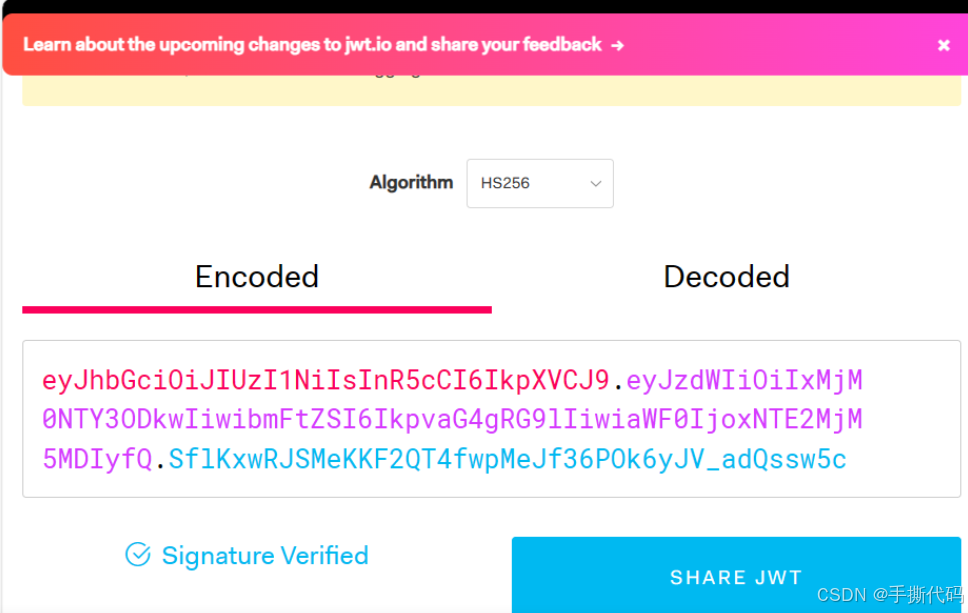Click the purple payload text starting 'eyJzdWIiOiIxMjM'
Image resolution: width=968 pixels, height=613 pixels.
pyautogui.click(x=745, y=380)
